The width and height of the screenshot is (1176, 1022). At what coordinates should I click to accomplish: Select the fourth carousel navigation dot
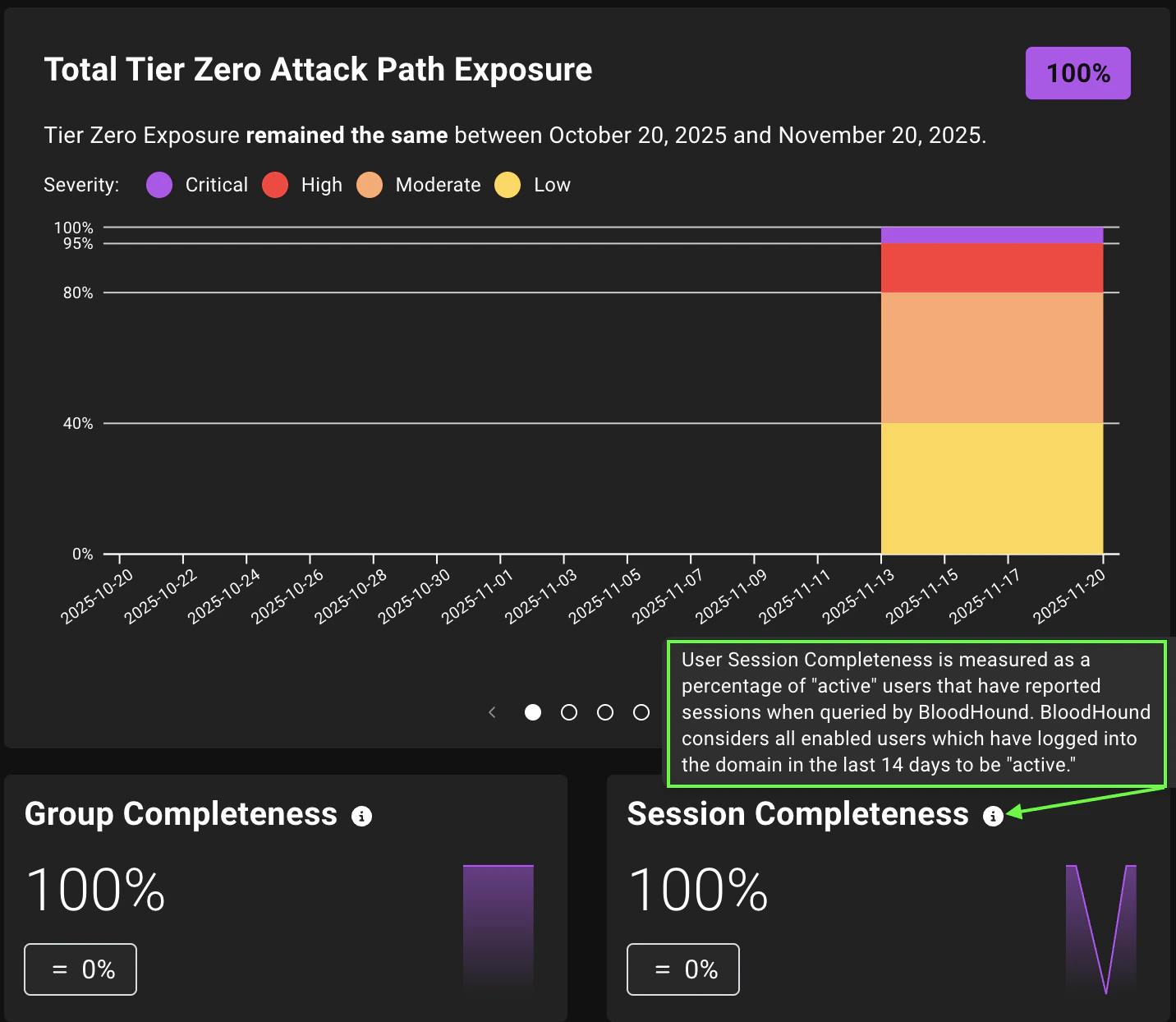coord(641,712)
